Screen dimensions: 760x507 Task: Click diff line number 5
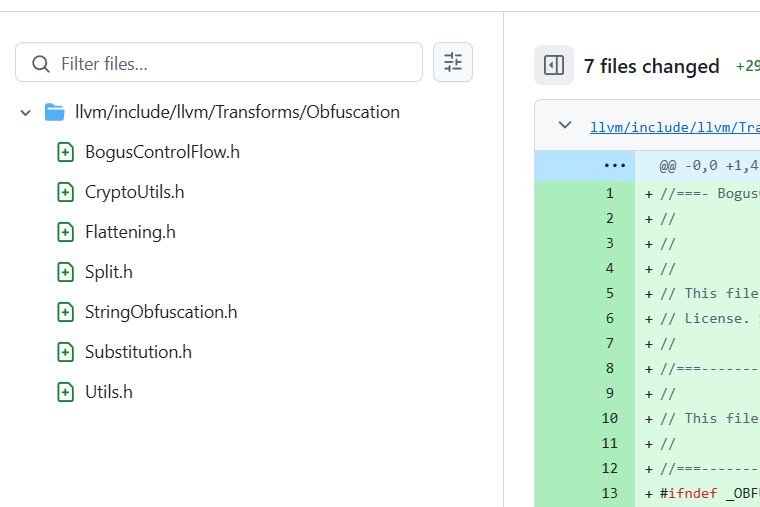tap(610, 293)
